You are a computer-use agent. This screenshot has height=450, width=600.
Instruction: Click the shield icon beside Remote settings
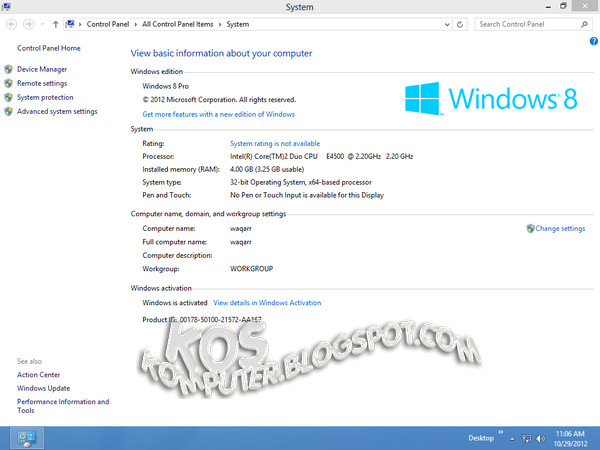[8, 83]
